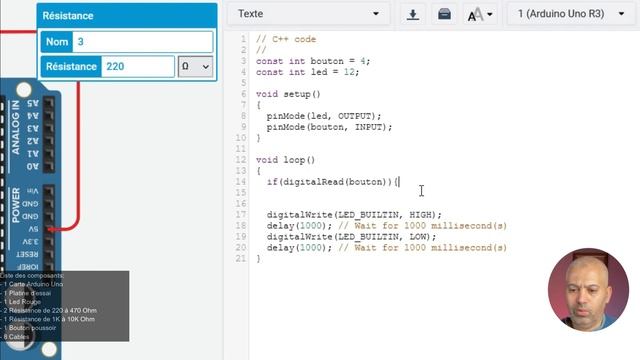
Task: Click the 3.3V power pin on Arduino
Action: tap(49, 242)
